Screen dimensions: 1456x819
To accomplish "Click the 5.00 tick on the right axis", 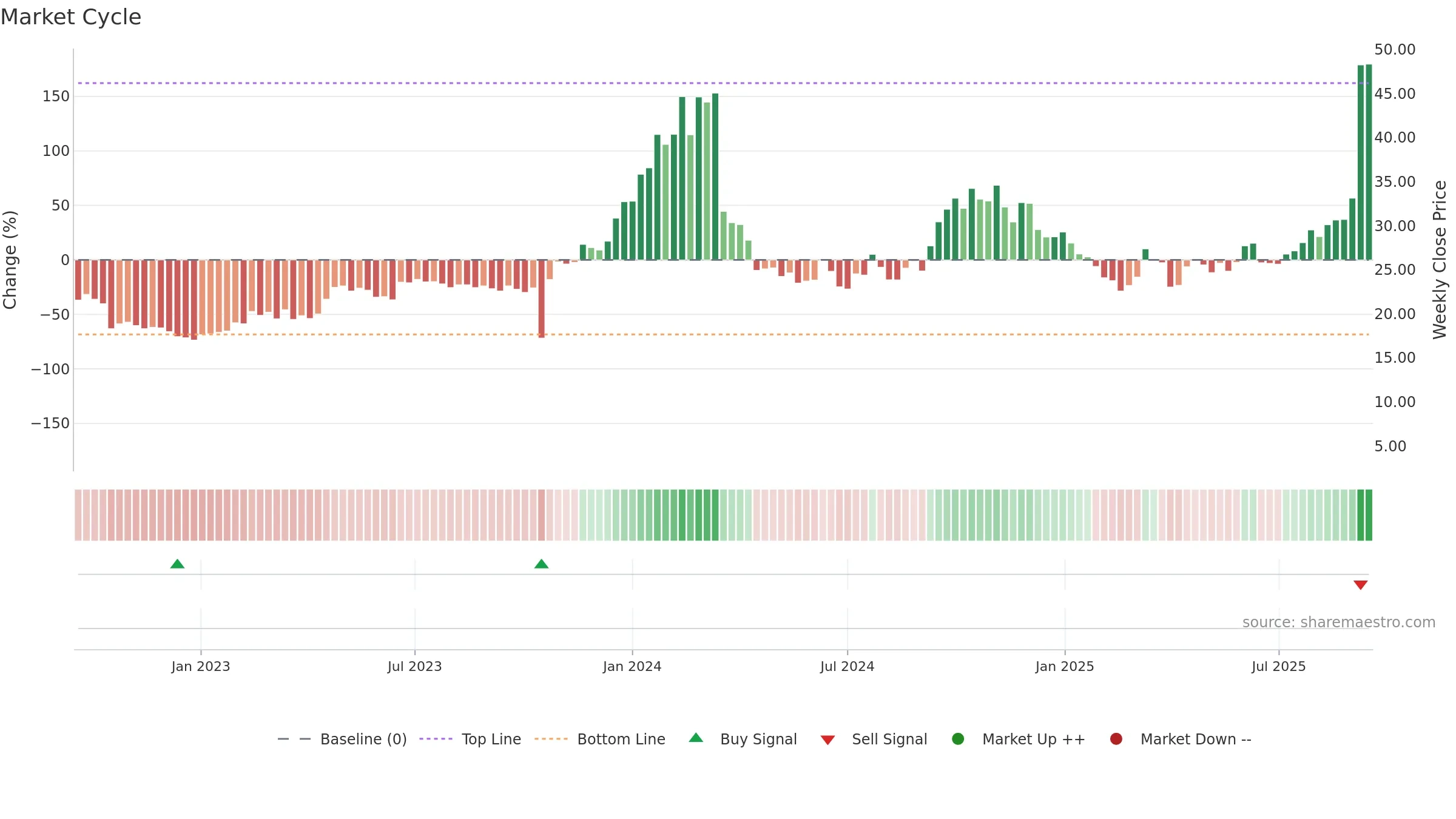I will (1390, 447).
